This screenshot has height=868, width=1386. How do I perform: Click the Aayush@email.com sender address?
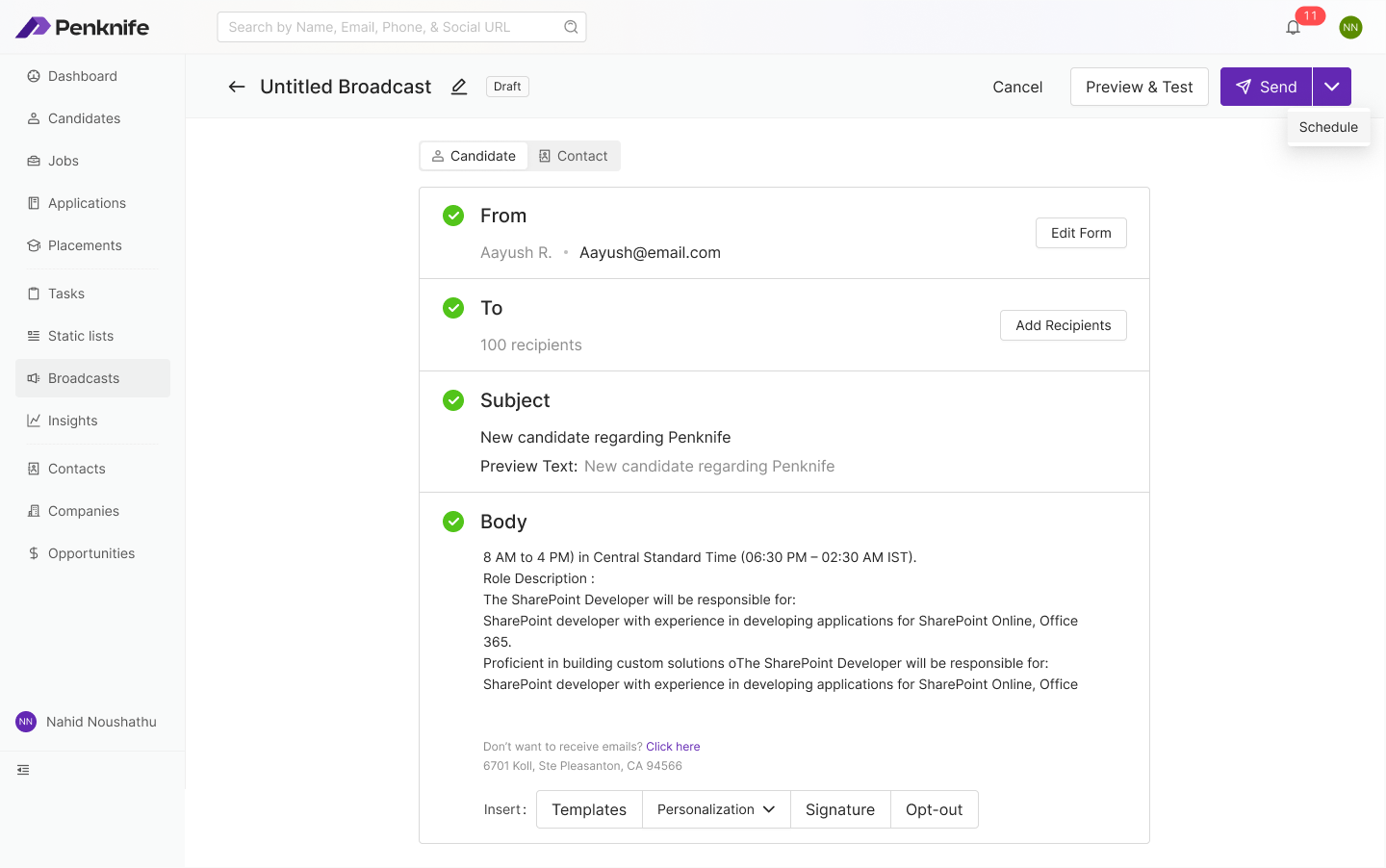pos(650,252)
